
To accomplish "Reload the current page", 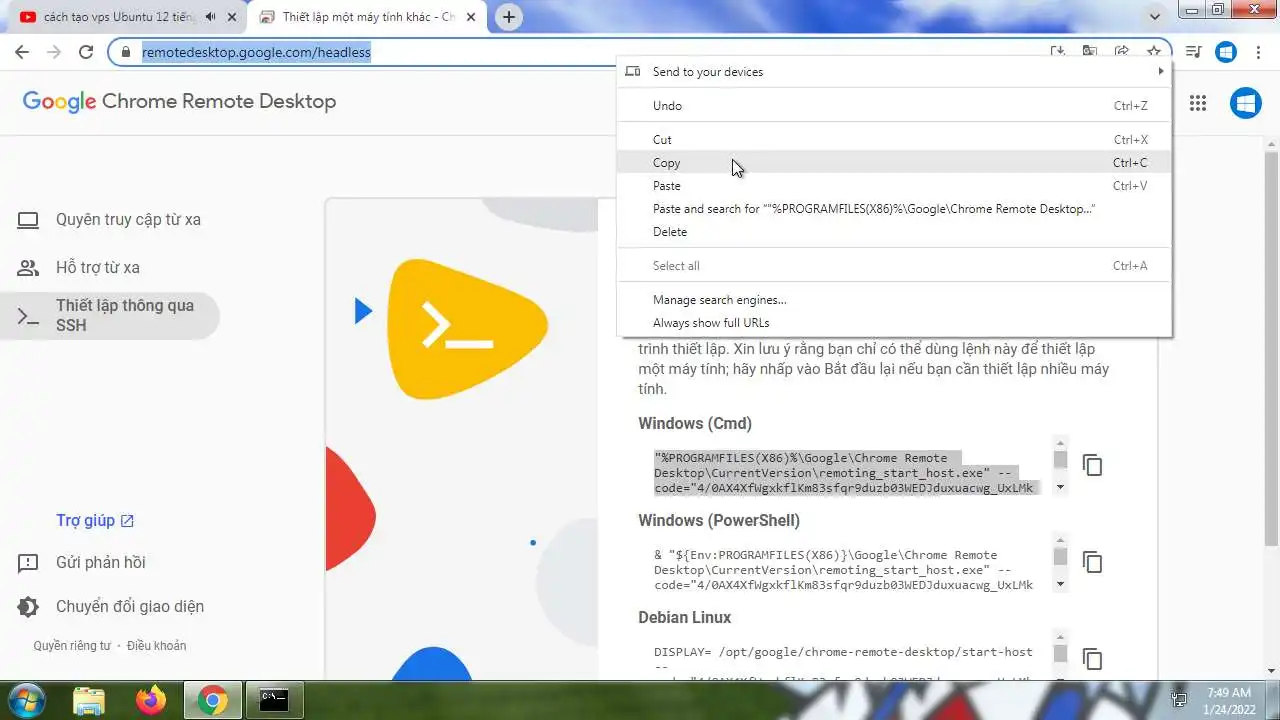I will tap(86, 52).
